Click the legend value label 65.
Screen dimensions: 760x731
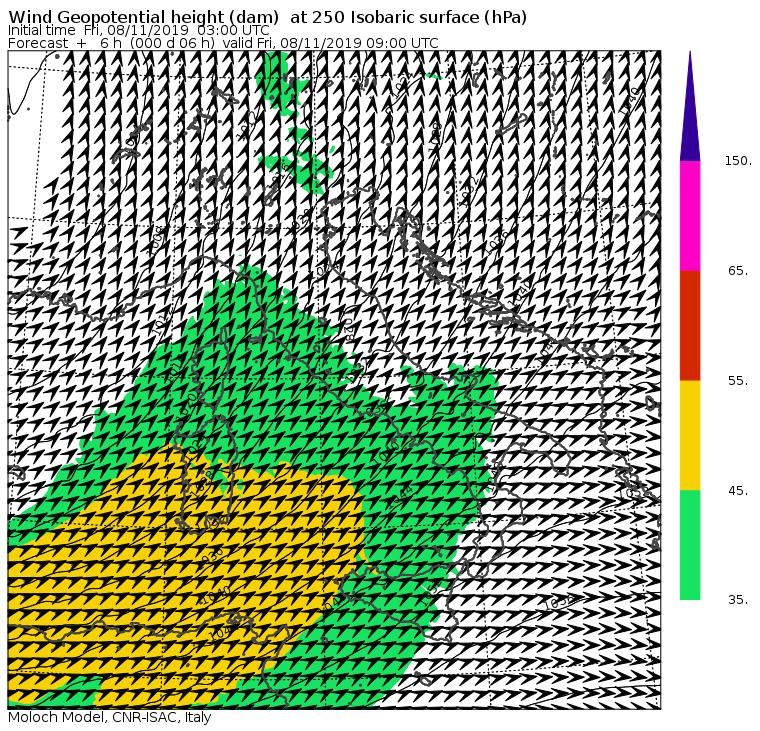click(x=740, y=271)
